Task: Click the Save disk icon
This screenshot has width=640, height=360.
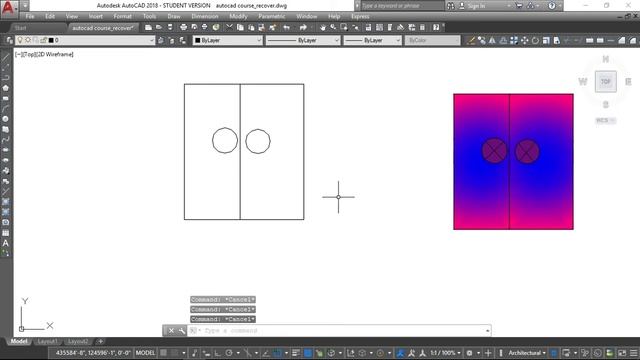Action: 170,27
